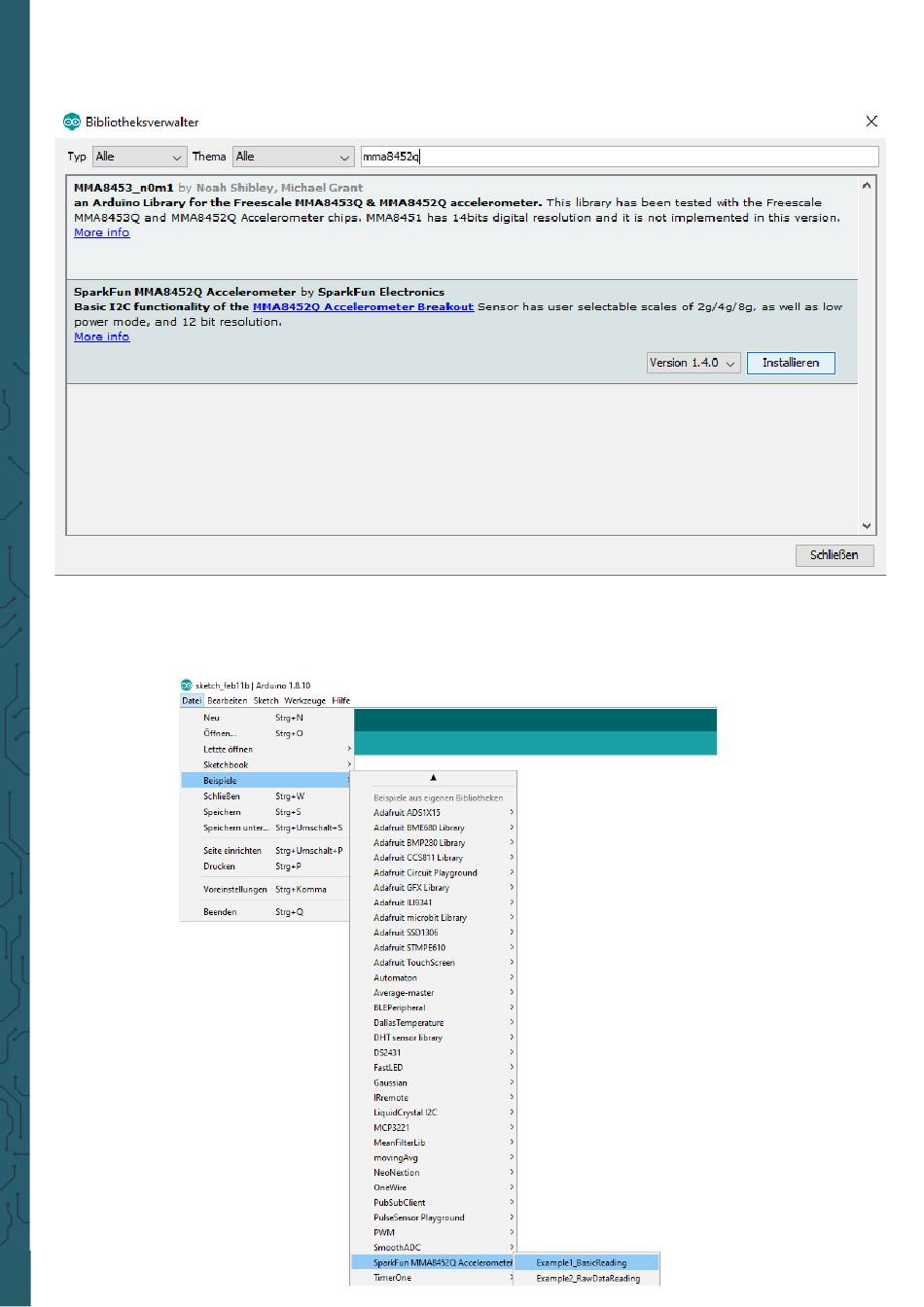Open the Typ dropdown
The image size is (924, 1307).
click(x=139, y=157)
